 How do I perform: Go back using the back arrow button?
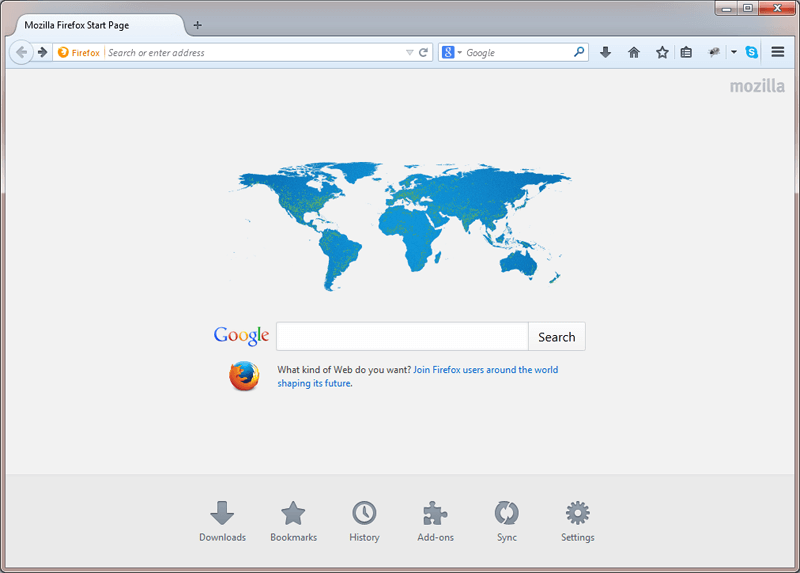click(x=21, y=52)
